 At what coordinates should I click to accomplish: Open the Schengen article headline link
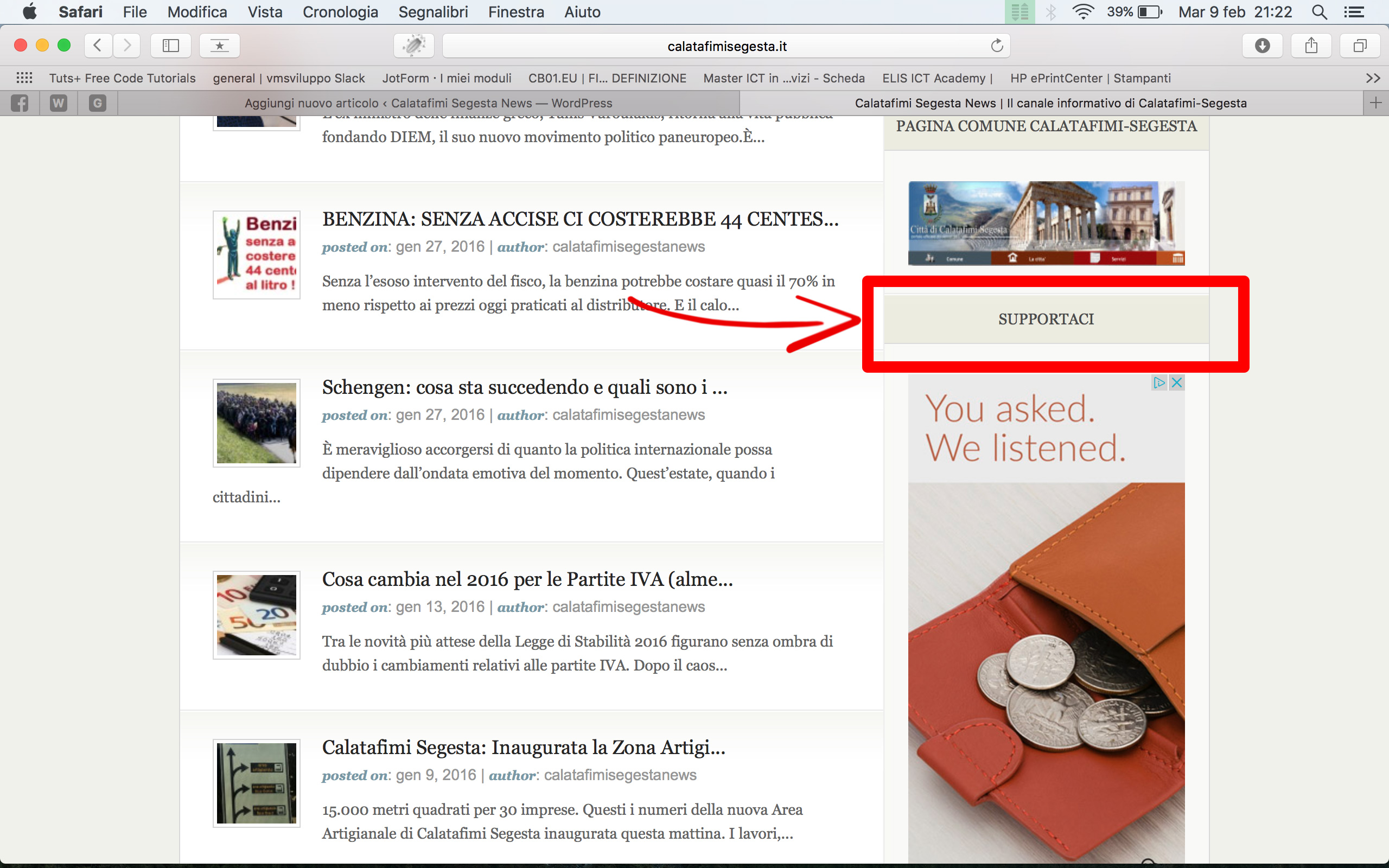525,387
